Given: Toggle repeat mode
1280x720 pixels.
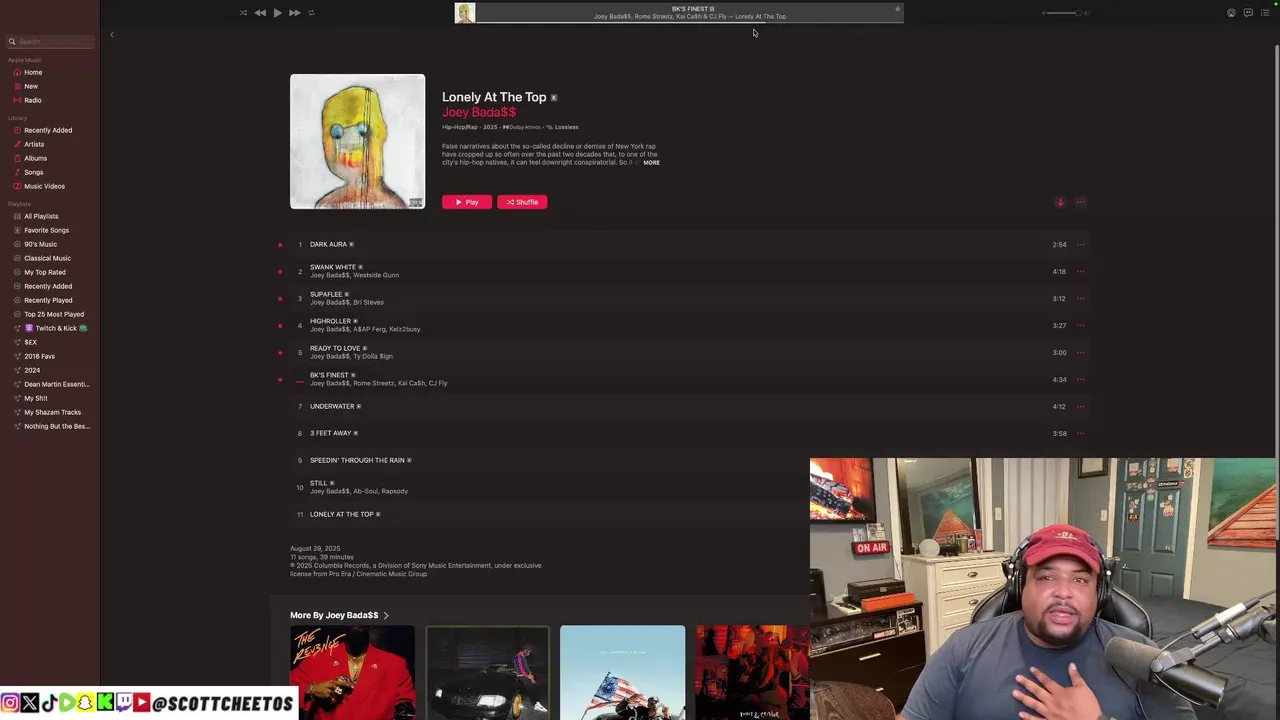Looking at the screenshot, I should coord(311,13).
